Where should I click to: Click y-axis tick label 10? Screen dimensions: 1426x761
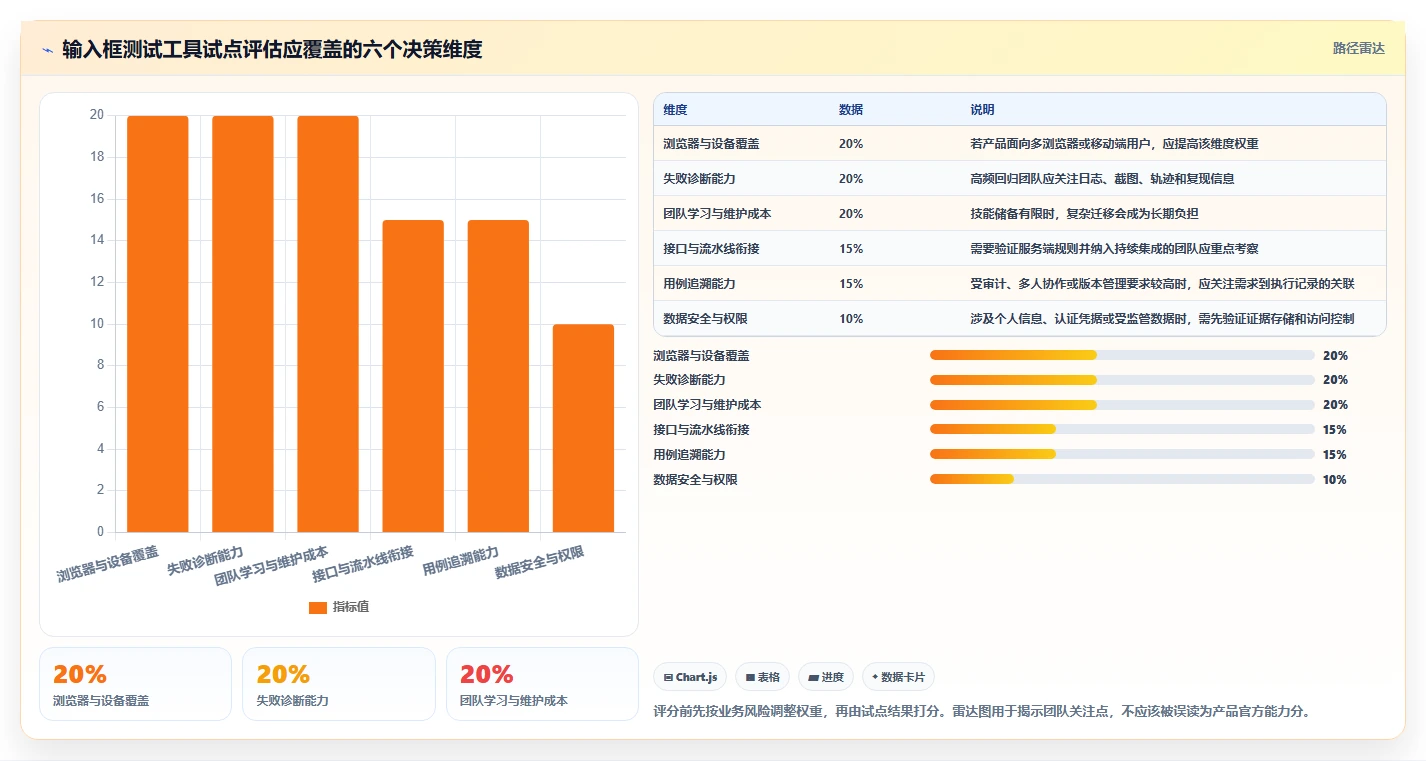(97, 324)
